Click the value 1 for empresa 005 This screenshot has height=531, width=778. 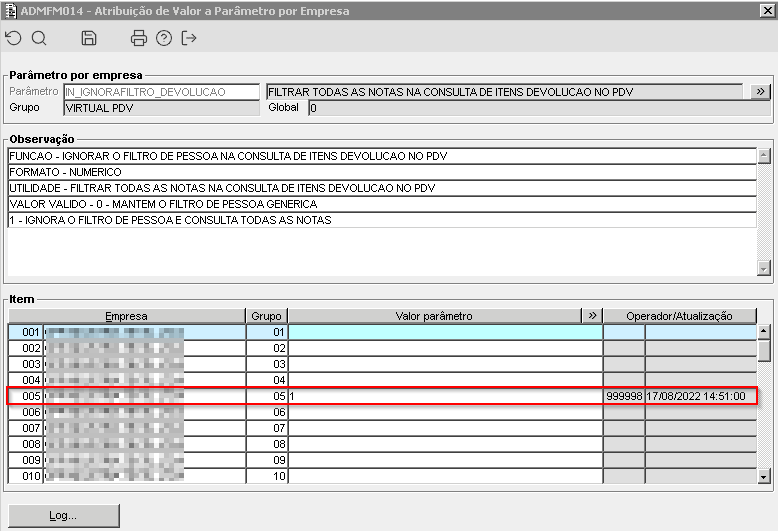click(x=445, y=396)
